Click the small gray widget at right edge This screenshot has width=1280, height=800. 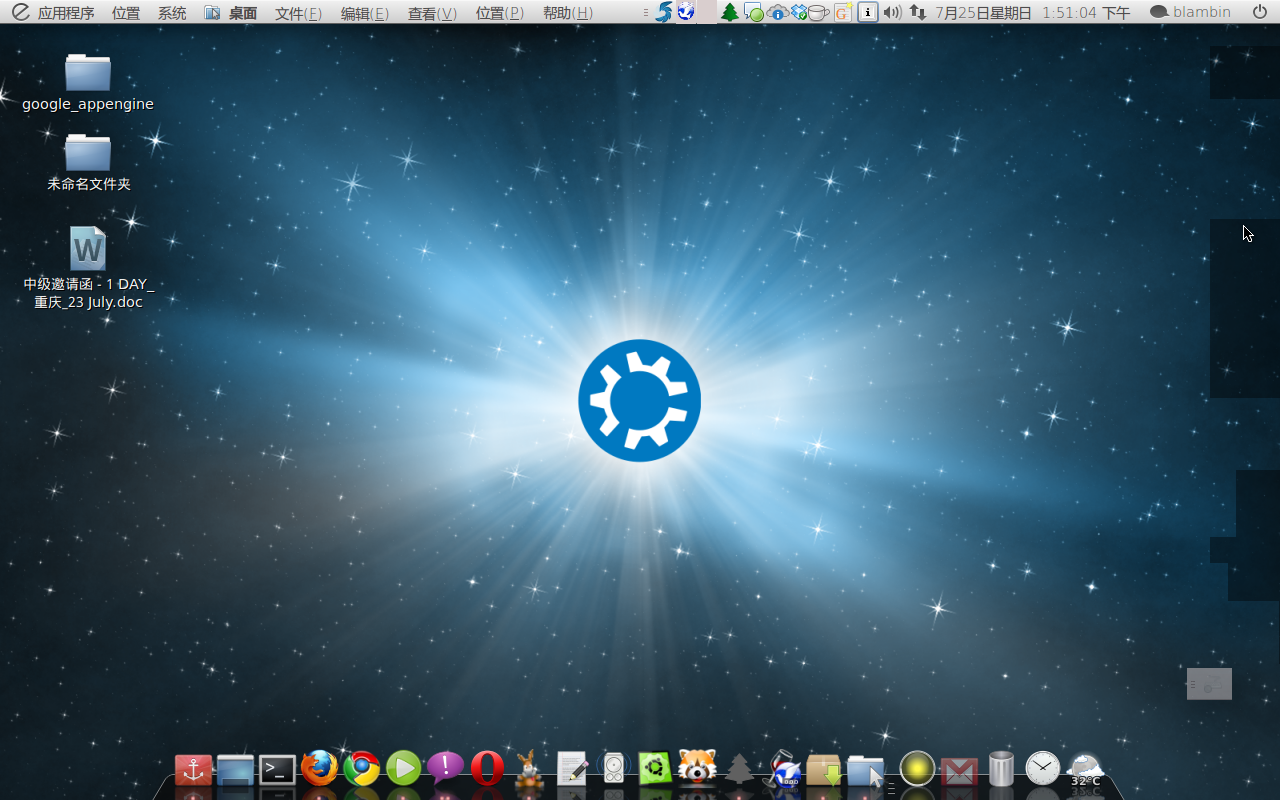pos(1209,684)
